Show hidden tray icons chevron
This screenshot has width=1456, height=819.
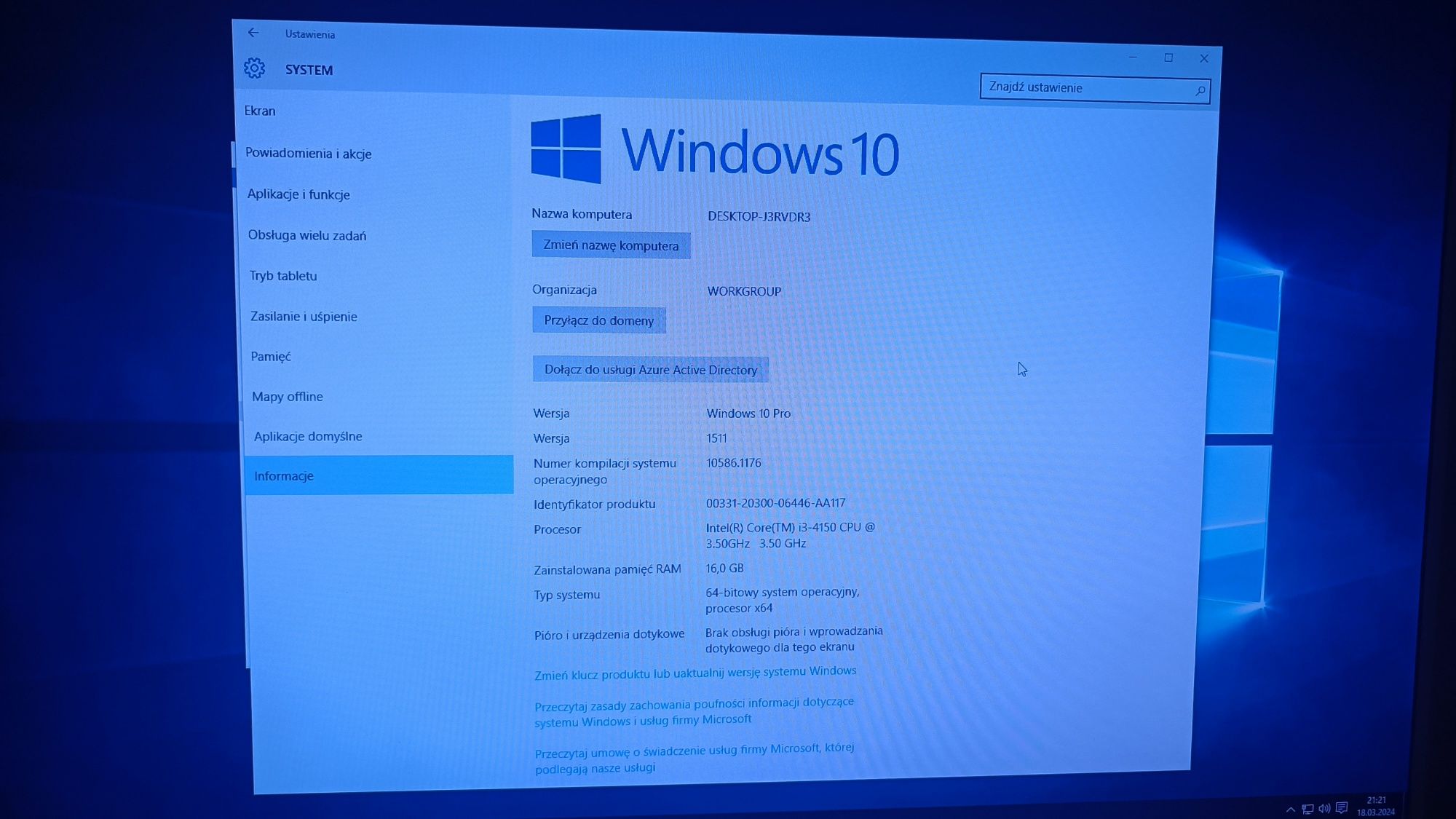click(1290, 809)
